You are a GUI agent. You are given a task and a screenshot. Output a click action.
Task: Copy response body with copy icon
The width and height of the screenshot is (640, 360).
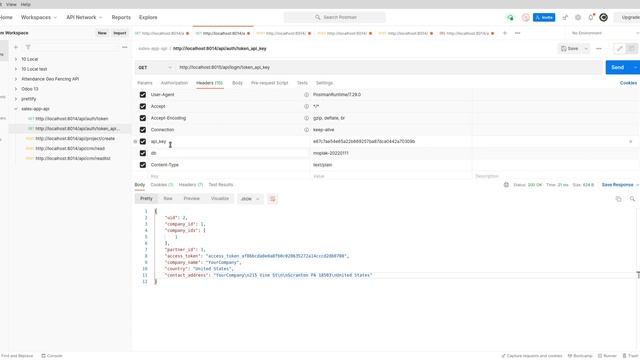618,199
